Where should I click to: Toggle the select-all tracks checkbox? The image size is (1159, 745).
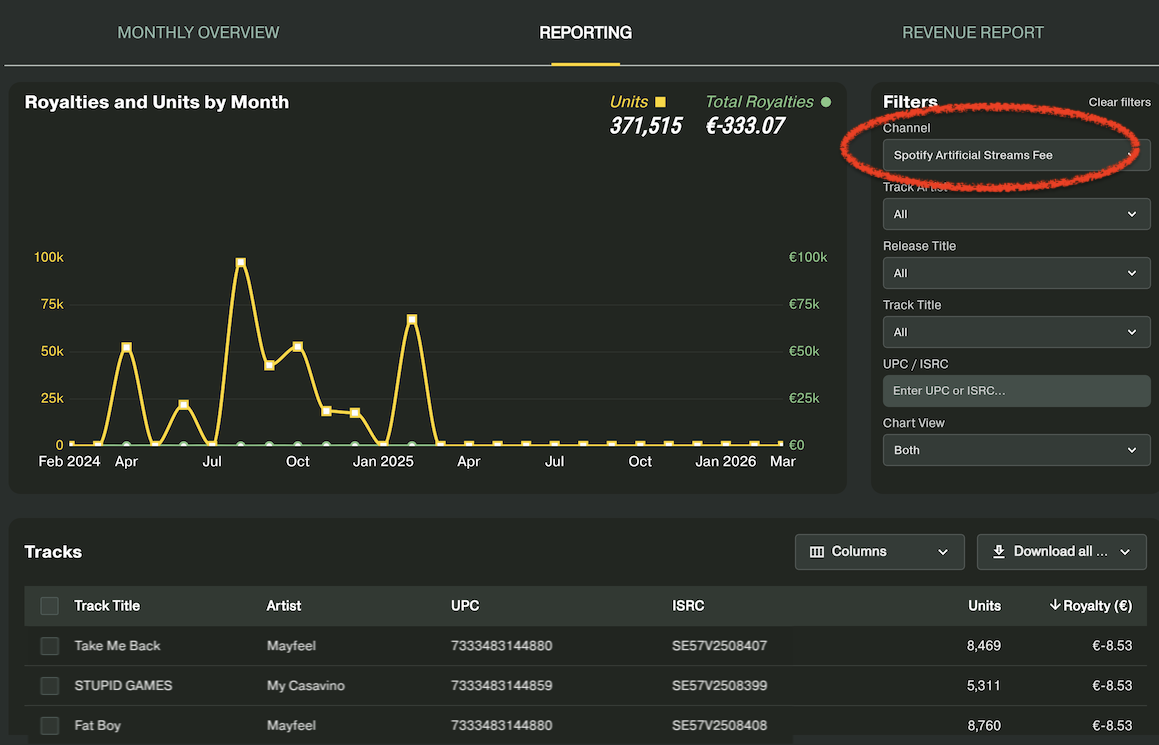pyautogui.click(x=49, y=606)
